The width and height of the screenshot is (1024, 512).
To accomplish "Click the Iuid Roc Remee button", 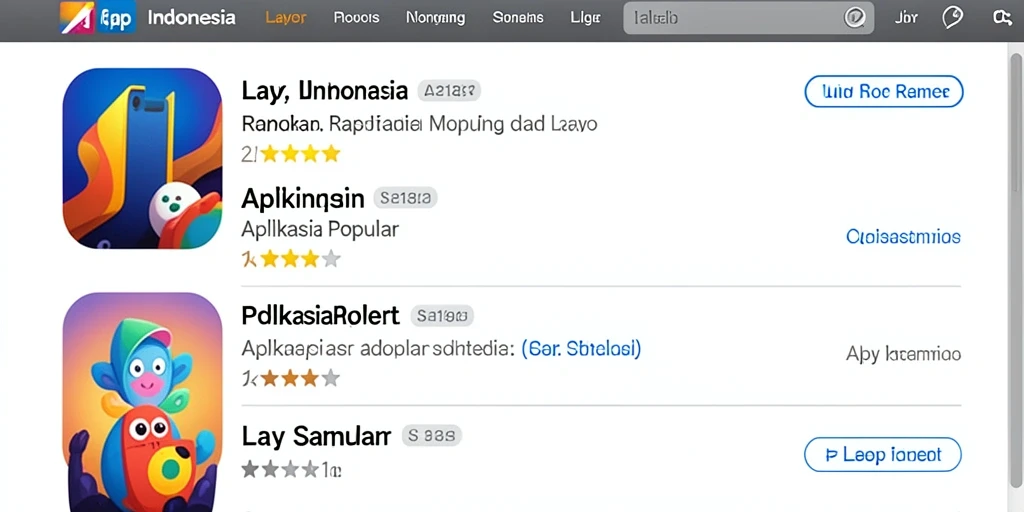I will tap(884, 91).
